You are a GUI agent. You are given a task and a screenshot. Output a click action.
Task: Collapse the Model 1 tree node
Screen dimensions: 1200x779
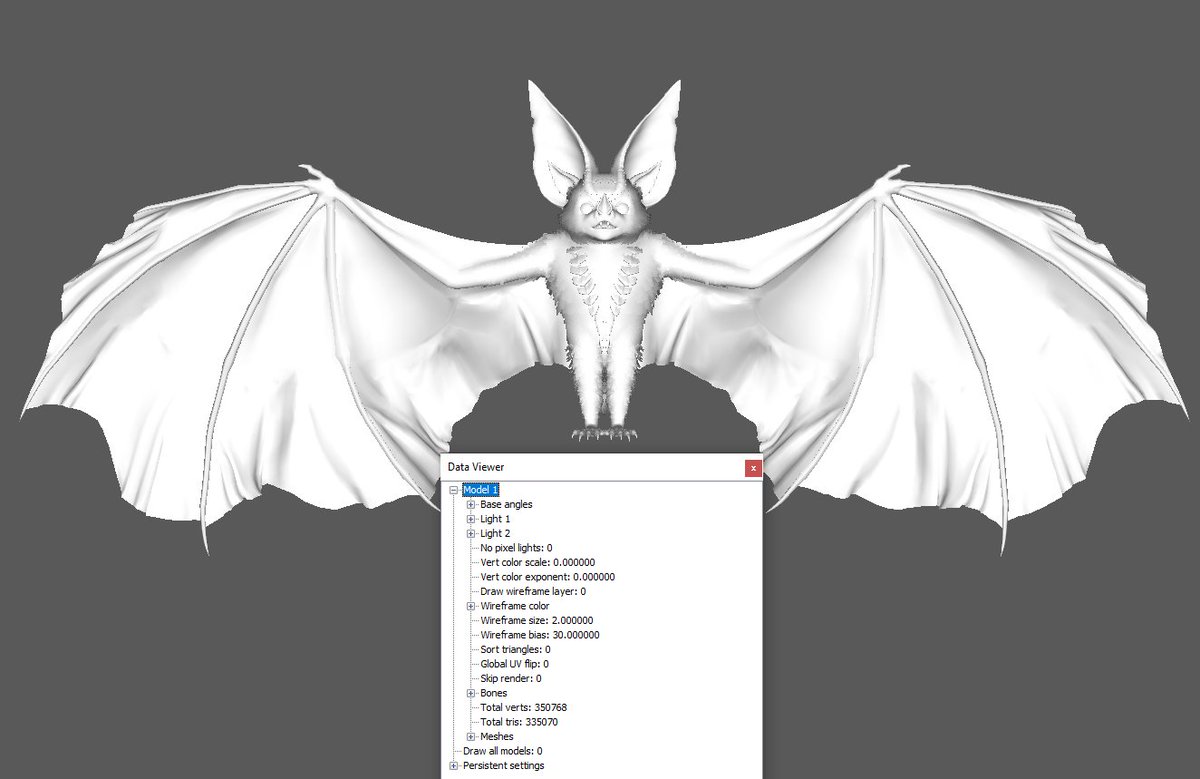(x=454, y=490)
